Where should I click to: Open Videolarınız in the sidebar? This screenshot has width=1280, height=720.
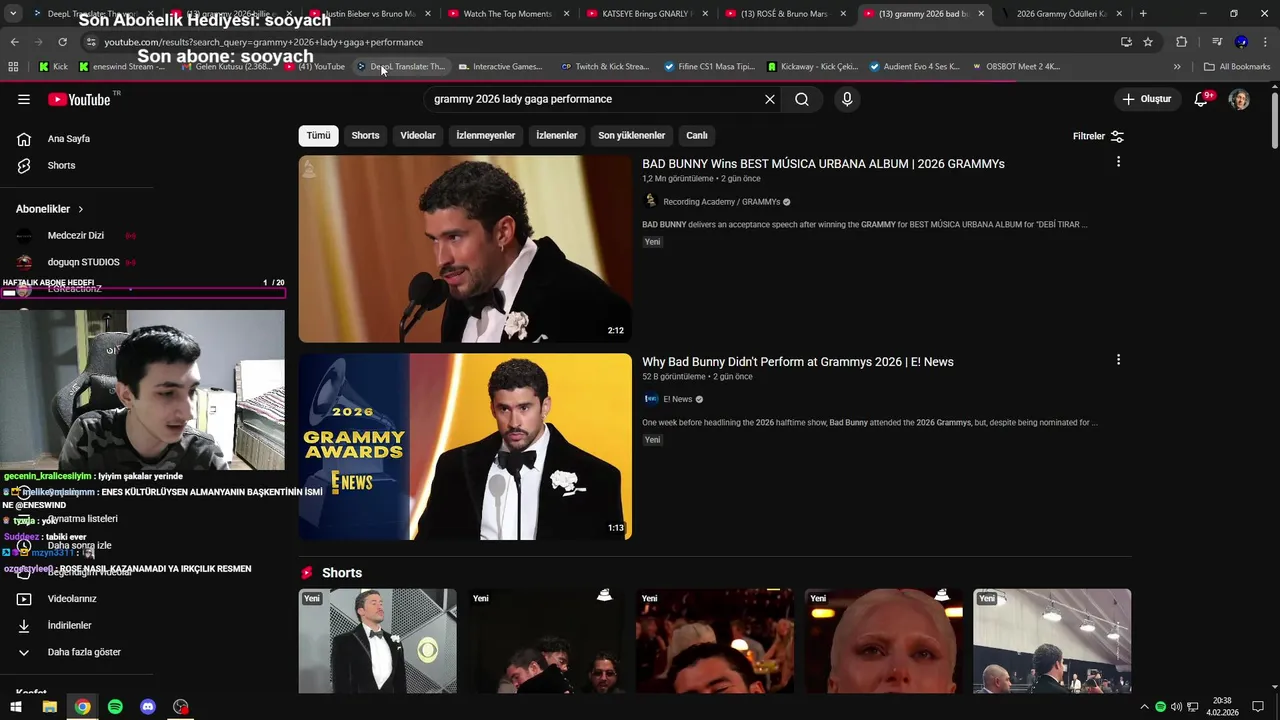pos(72,599)
